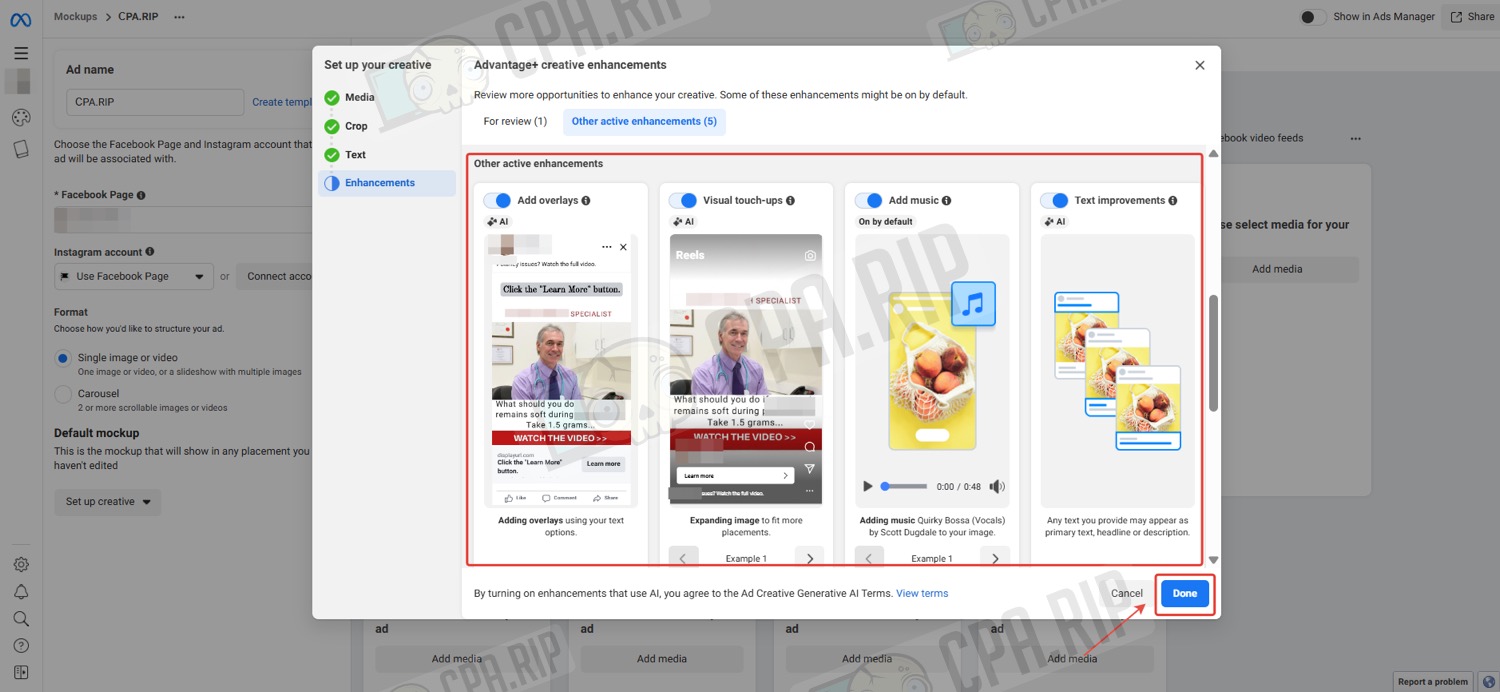This screenshot has height=692, width=1500.
Task: Click the enhancements list scrollbar thumb
Action: tap(1213, 353)
